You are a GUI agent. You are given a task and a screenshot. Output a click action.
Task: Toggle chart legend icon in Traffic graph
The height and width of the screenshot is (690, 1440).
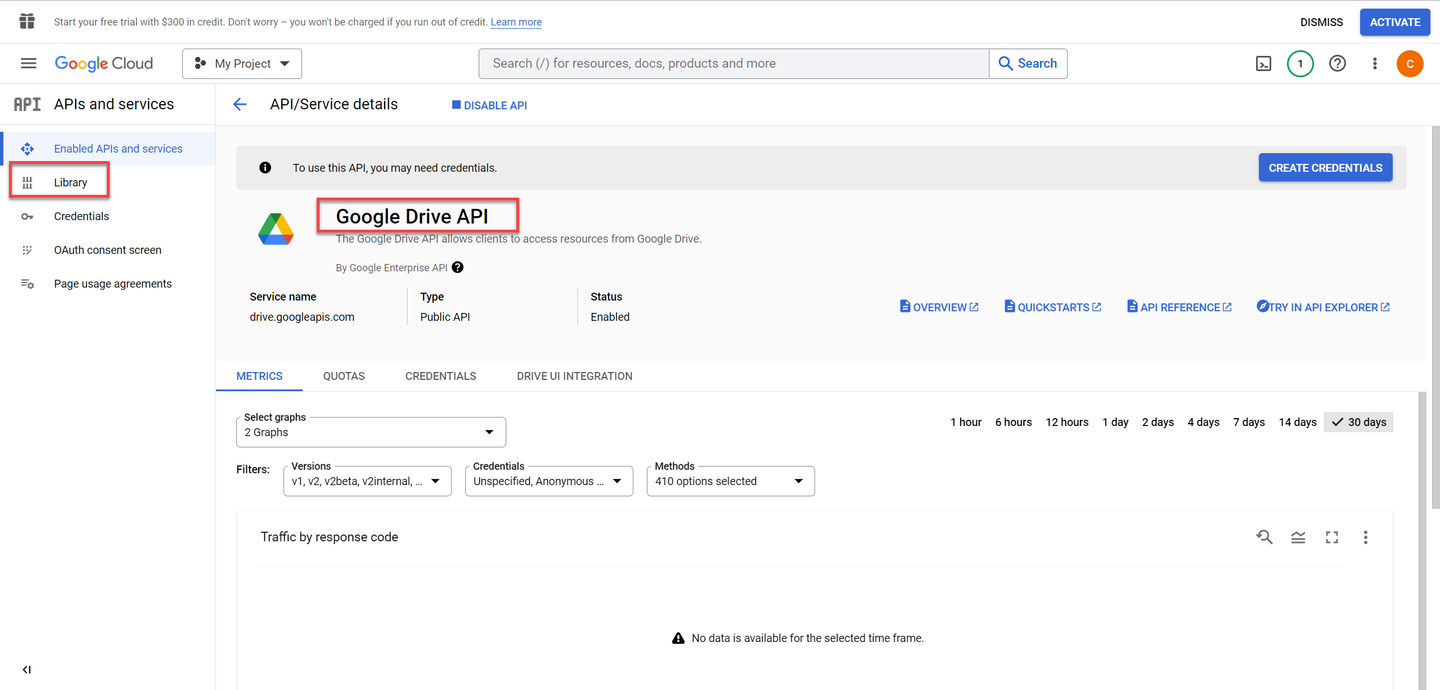click(1298, 537)
